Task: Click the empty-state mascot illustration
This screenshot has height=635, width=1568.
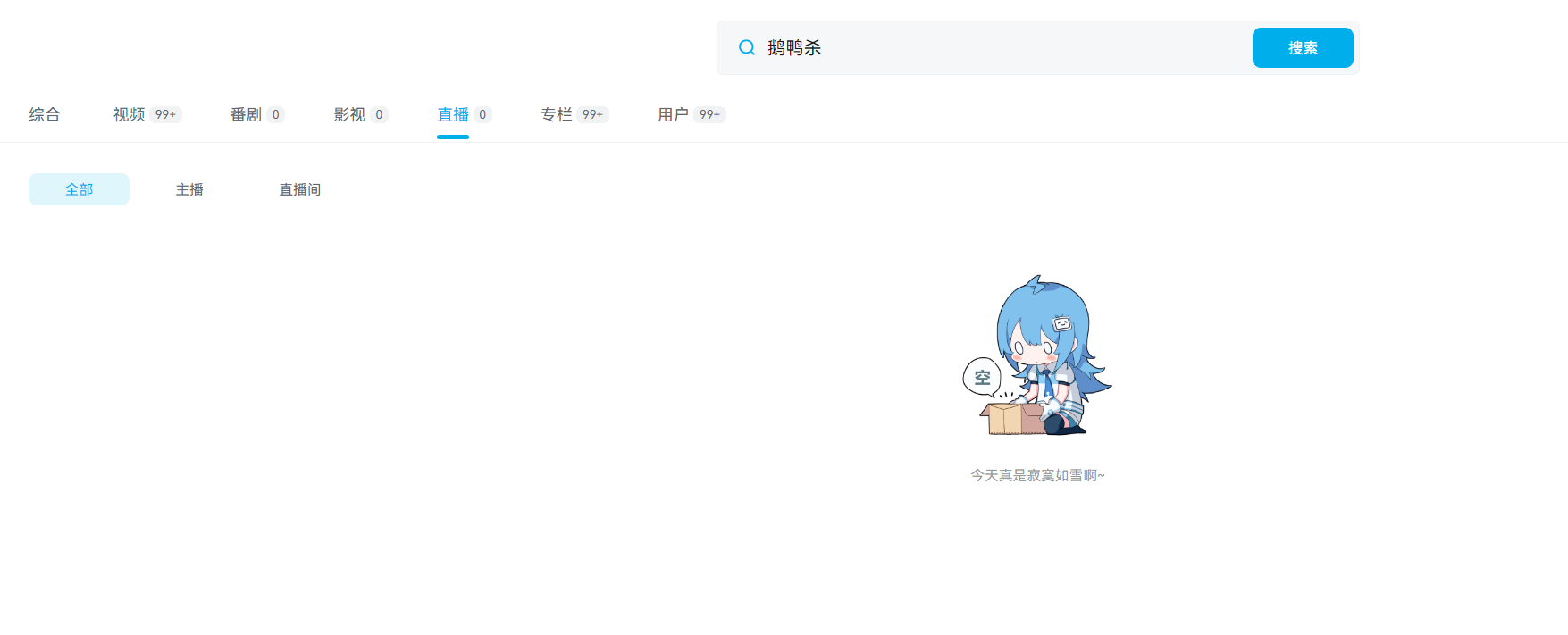Action: click(1037, 355)
